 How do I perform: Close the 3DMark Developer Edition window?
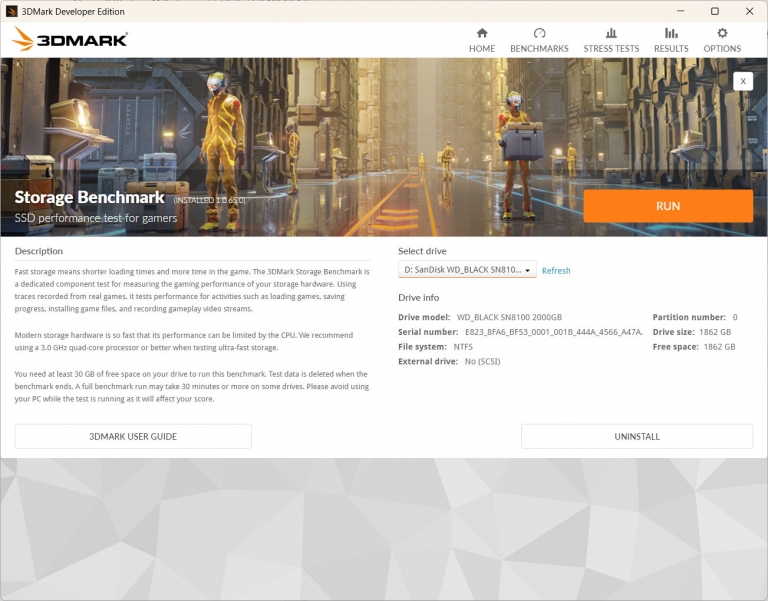click(749, 11)
